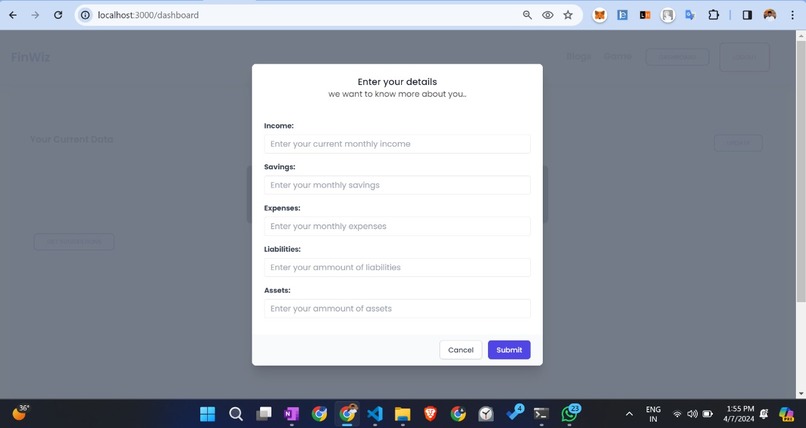The width and height of the screenshot is (806, 428).
Task: Open the zoom magnifier icon in address bar
Action: [527, 15]
